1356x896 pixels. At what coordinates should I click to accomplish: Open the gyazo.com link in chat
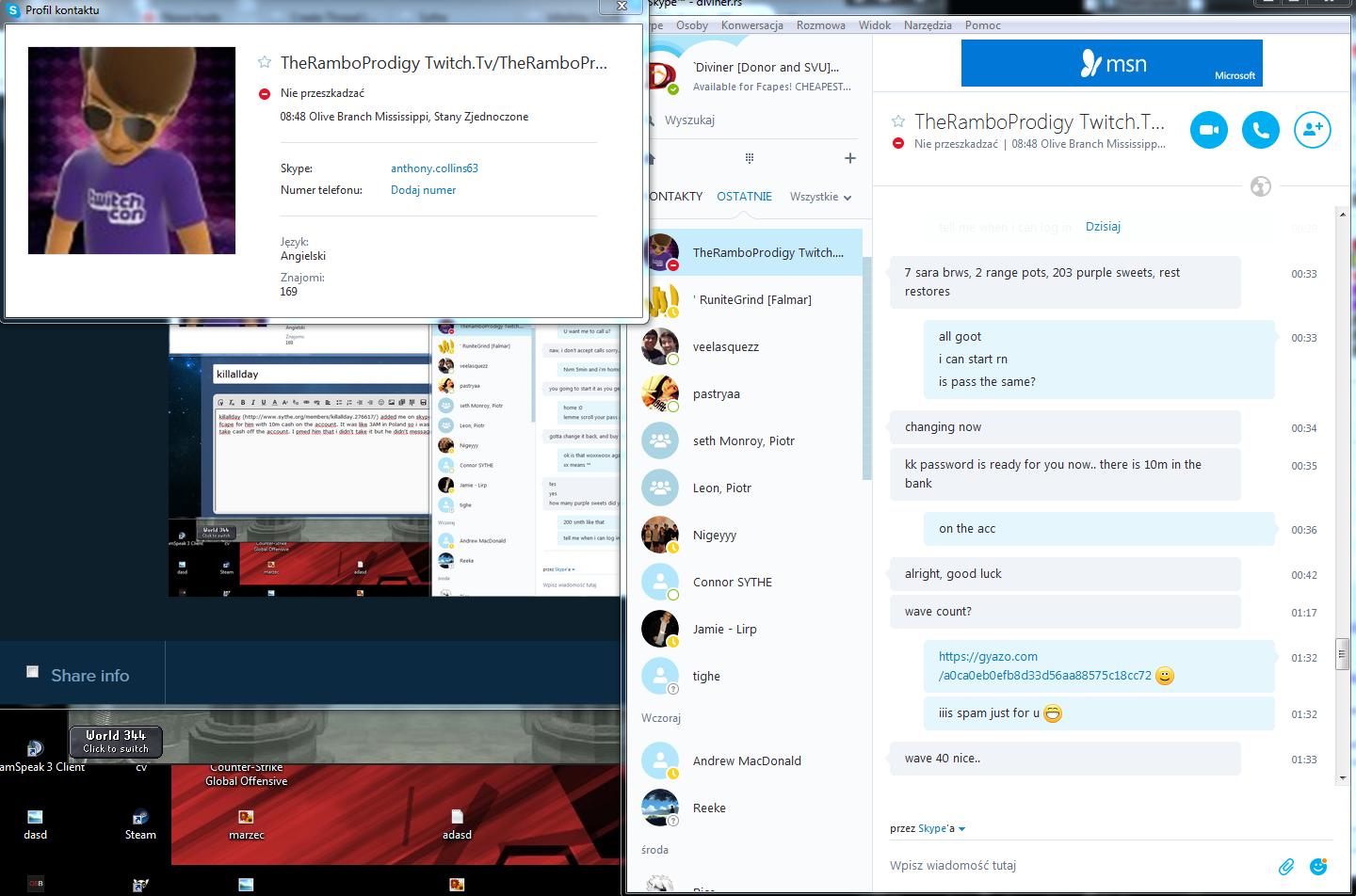tap(1044, 666)
